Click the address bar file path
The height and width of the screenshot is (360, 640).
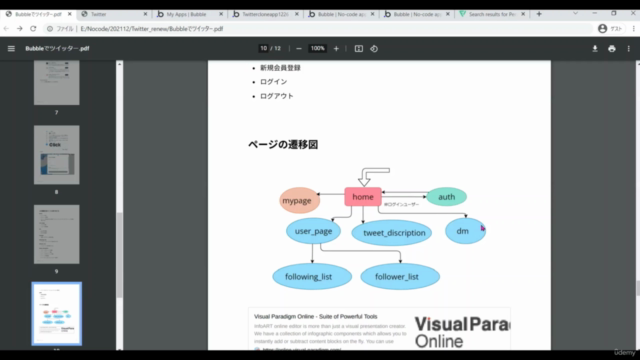[x=152, y=29]
